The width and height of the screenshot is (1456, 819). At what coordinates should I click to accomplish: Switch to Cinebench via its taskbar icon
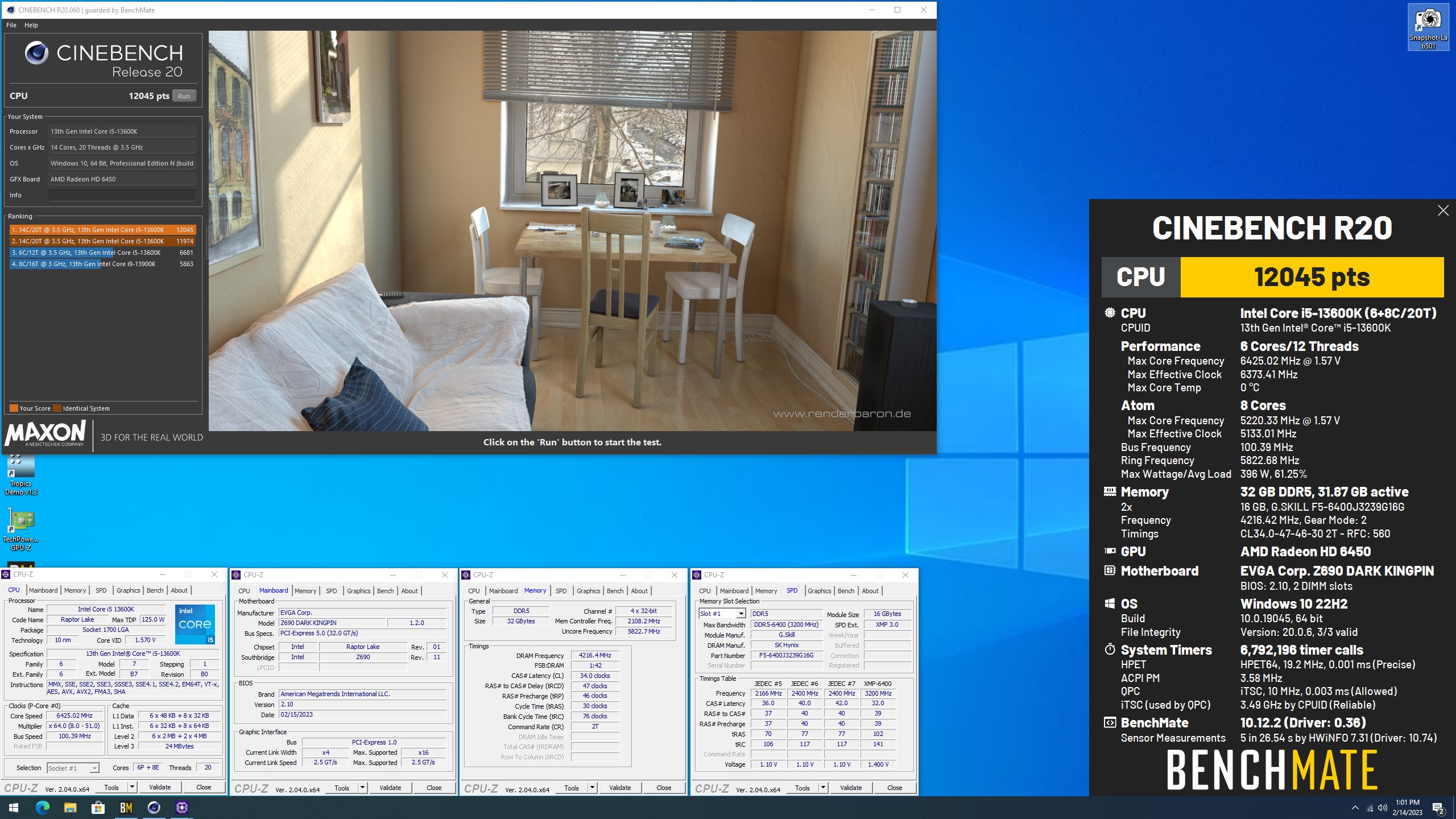[154, 808]
